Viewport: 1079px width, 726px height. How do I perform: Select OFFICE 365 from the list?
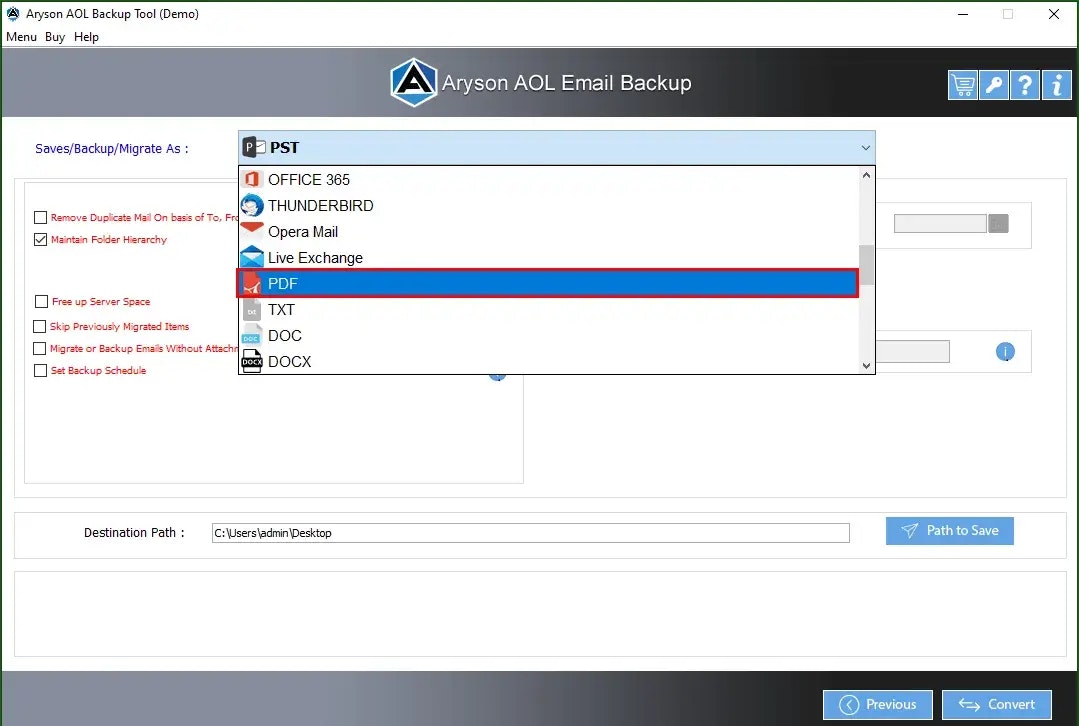coord(548,180)
